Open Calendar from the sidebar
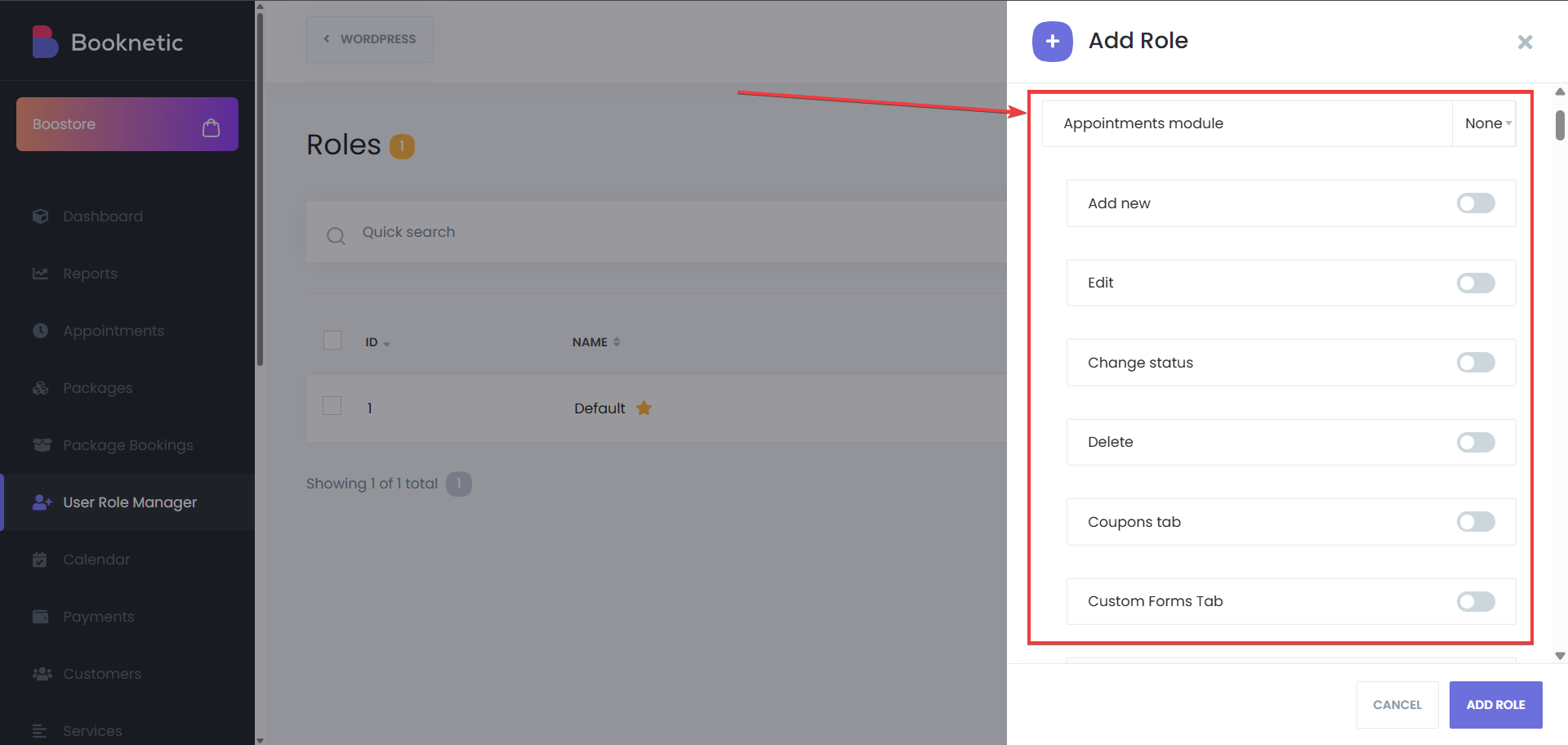This screenshot has width=1568, height=745. point(127,560)
